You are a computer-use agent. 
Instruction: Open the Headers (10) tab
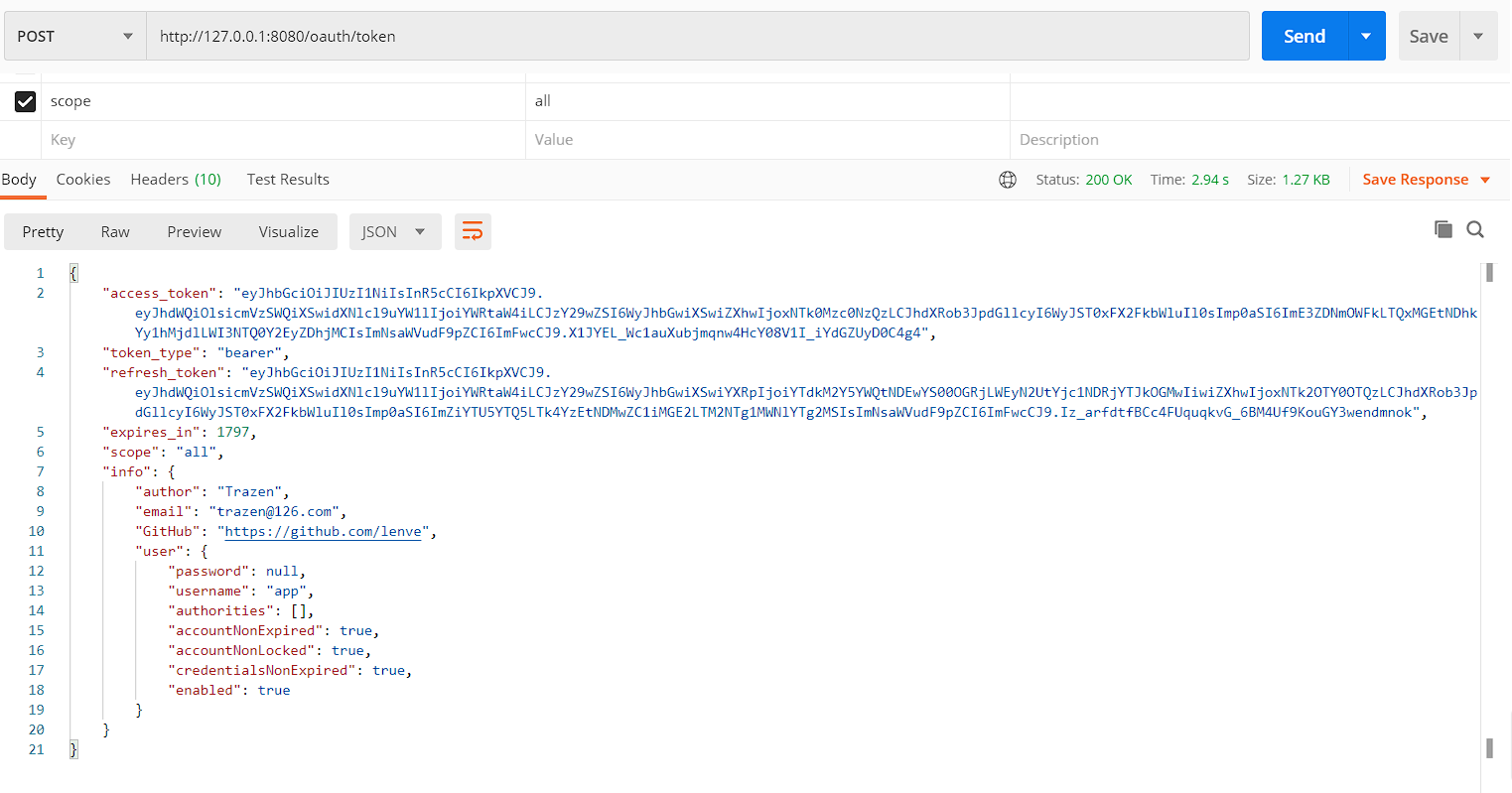coord(176,180)
